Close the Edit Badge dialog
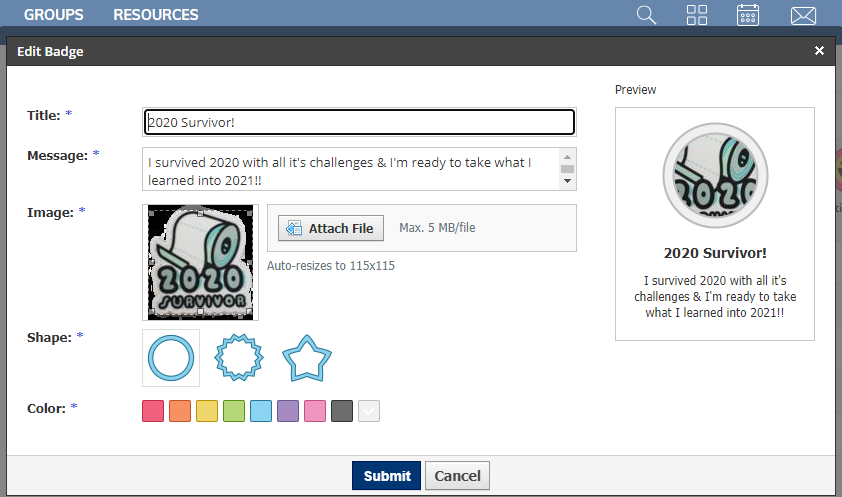This screenshot has width=842, height=497. (819, 50)
